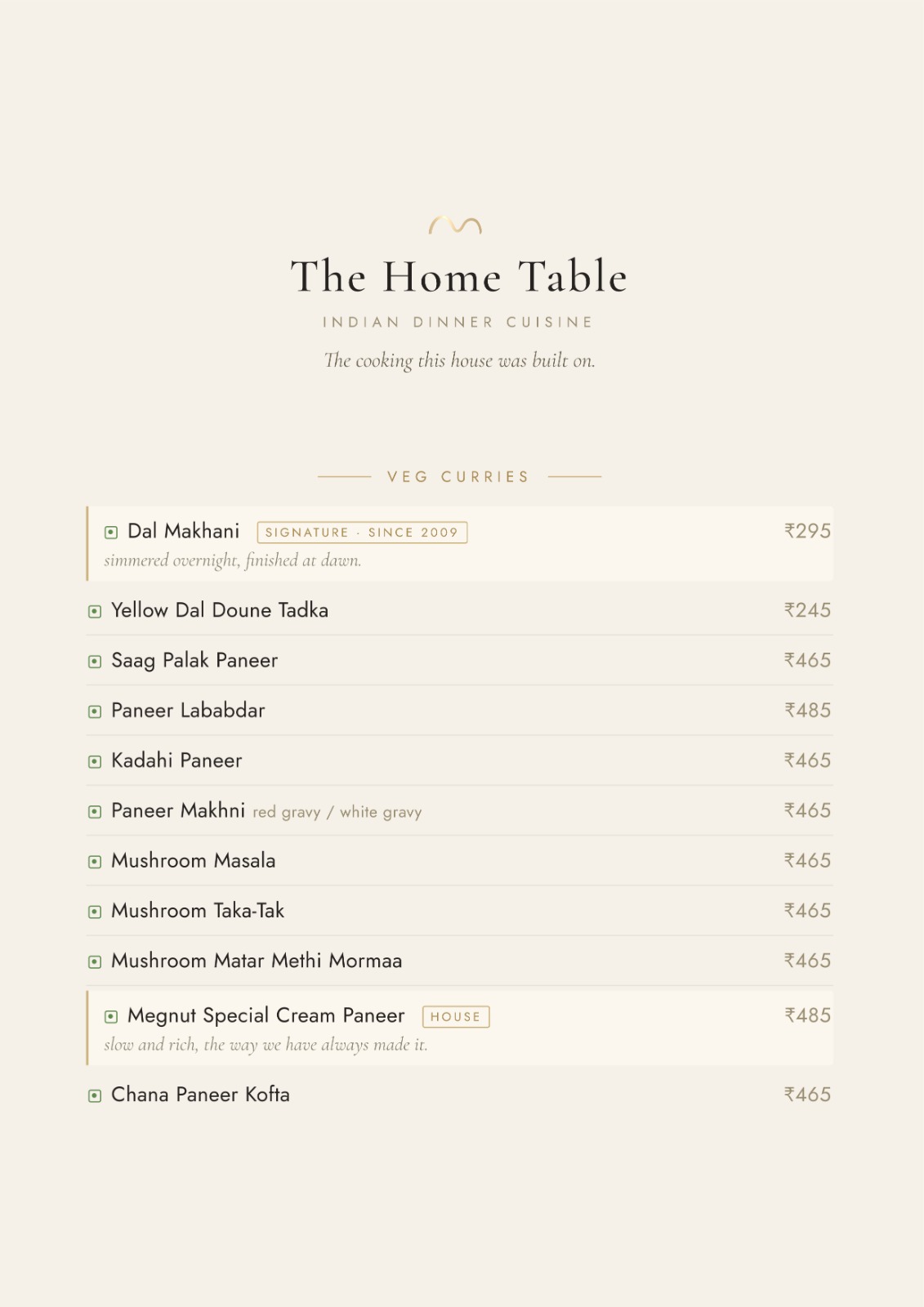Click The Home Table title

point(459,276)
